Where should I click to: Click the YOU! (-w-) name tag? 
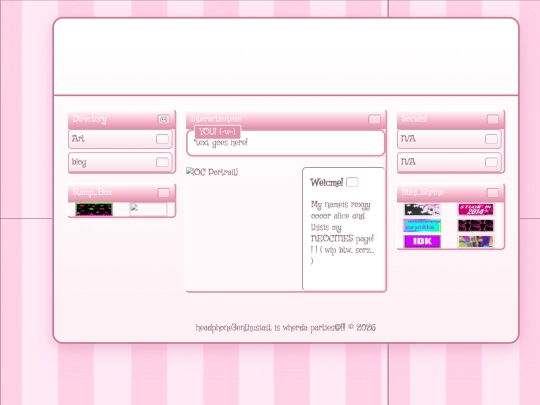217,132
